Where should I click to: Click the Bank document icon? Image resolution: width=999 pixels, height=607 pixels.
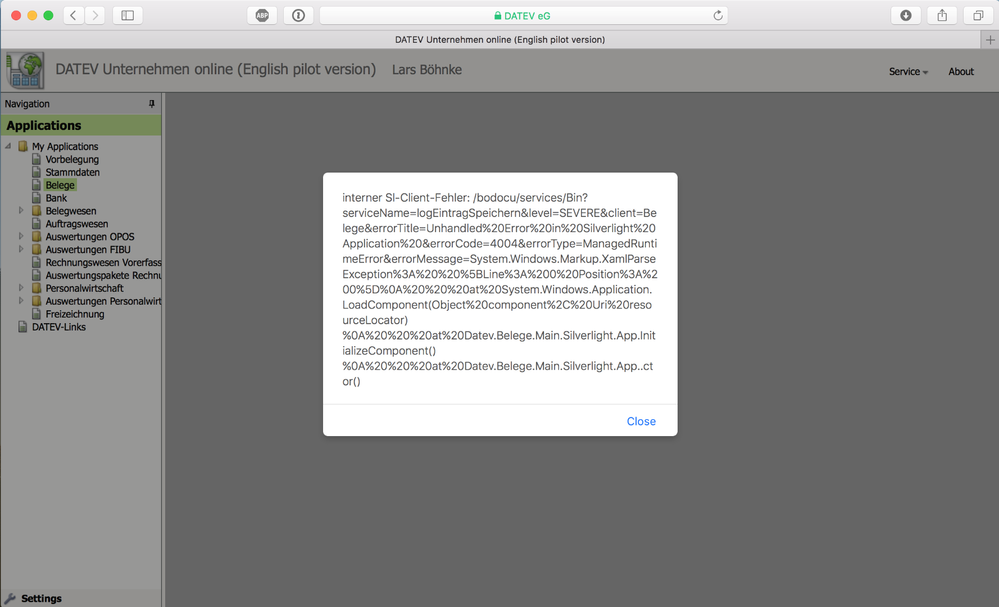pos(36,198)
